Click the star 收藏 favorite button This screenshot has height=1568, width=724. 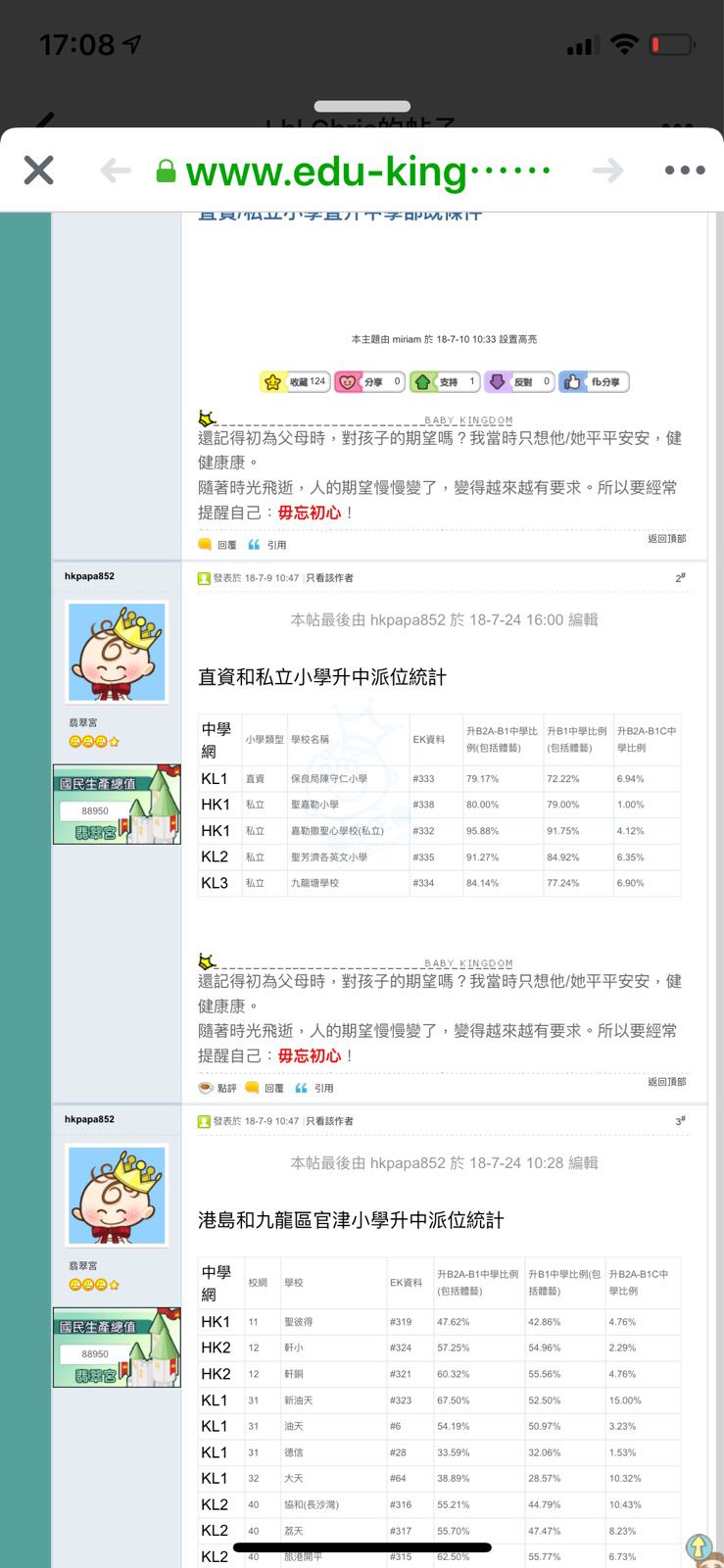click(294, 382)
